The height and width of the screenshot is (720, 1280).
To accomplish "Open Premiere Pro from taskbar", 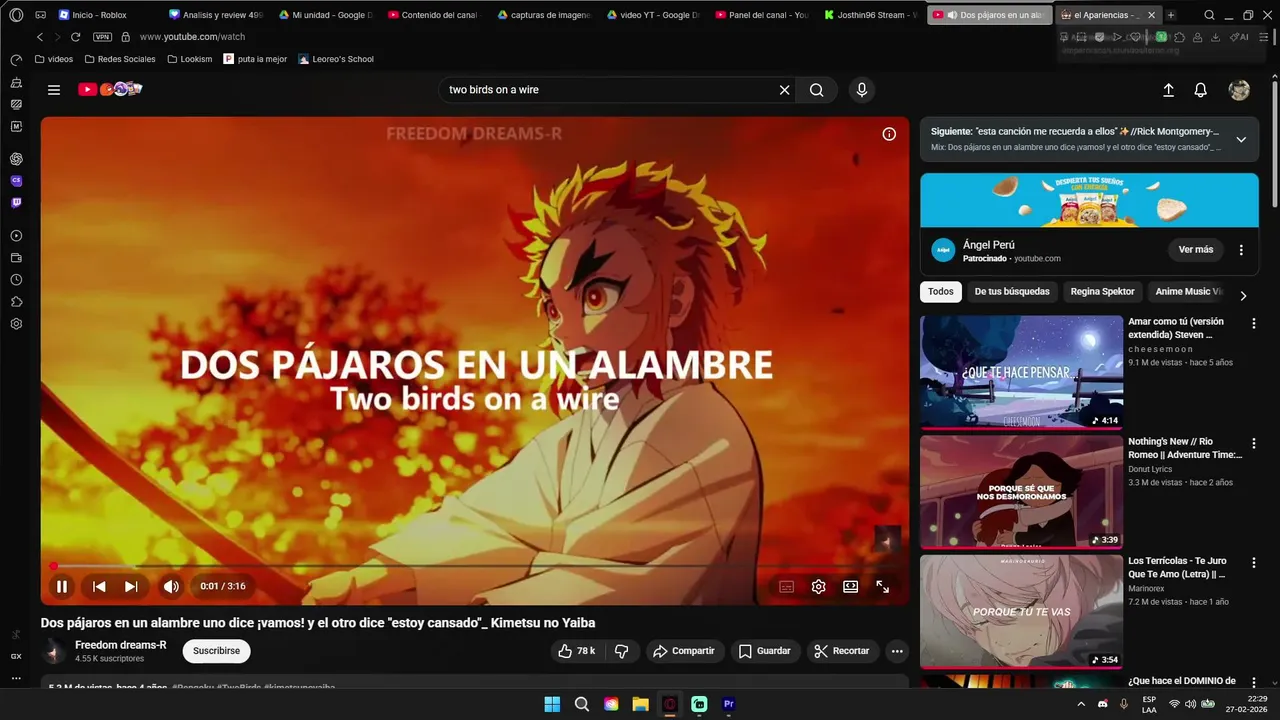I will pyautogui.click(x=728, y=704).
